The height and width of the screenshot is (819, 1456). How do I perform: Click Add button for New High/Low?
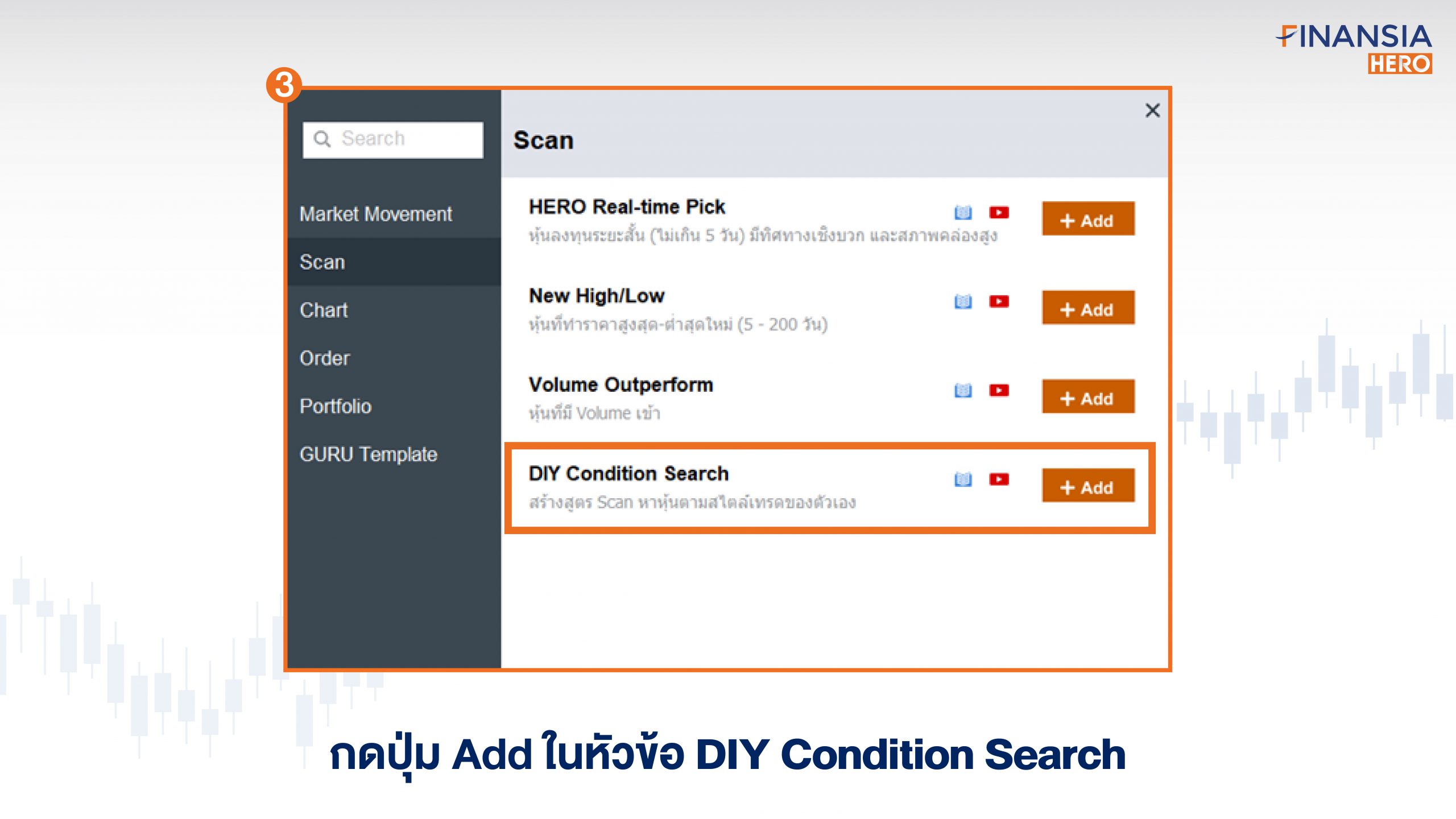tap(1088, 307)
